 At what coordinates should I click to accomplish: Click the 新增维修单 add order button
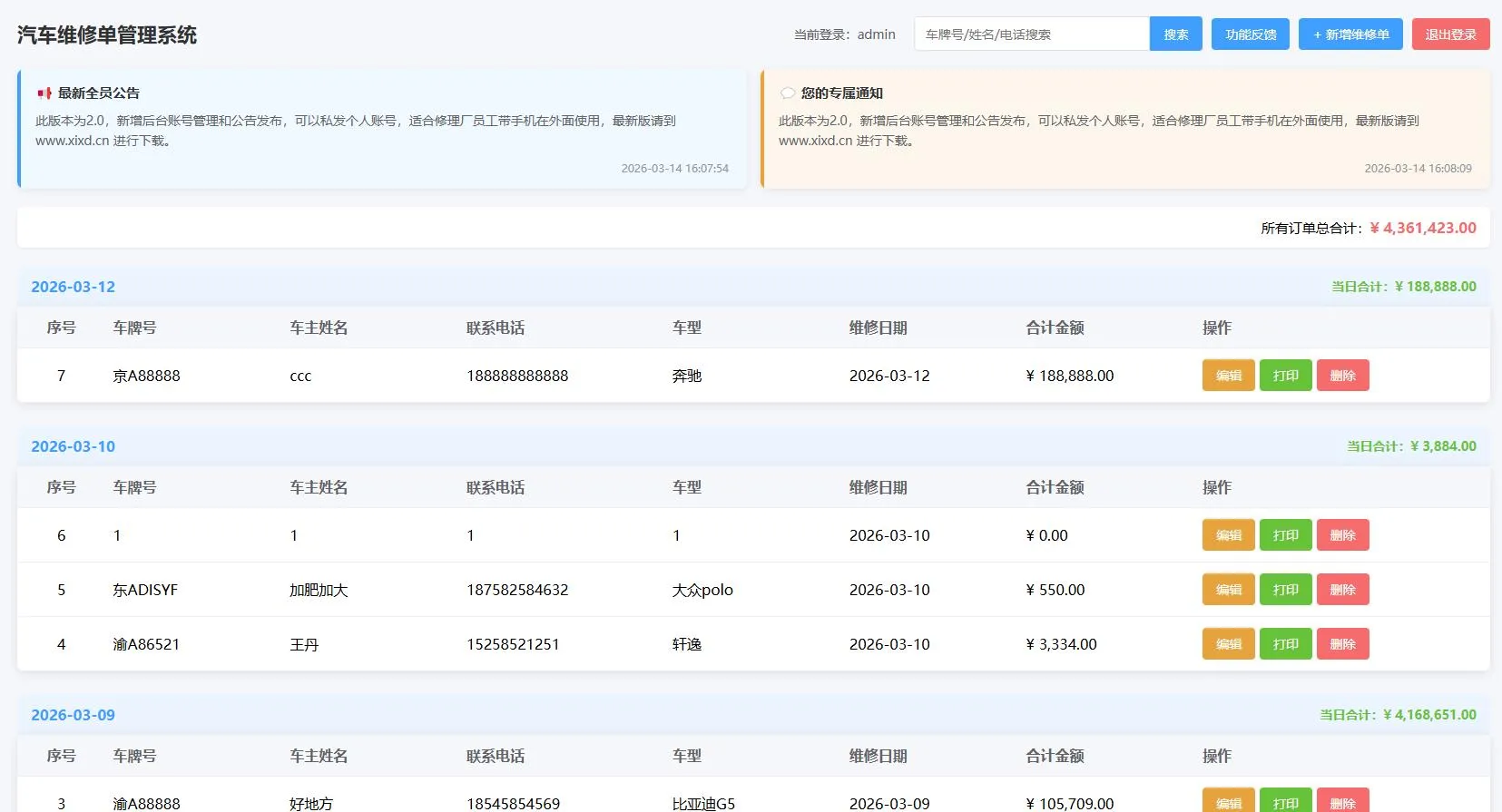tap(1350, 34)
